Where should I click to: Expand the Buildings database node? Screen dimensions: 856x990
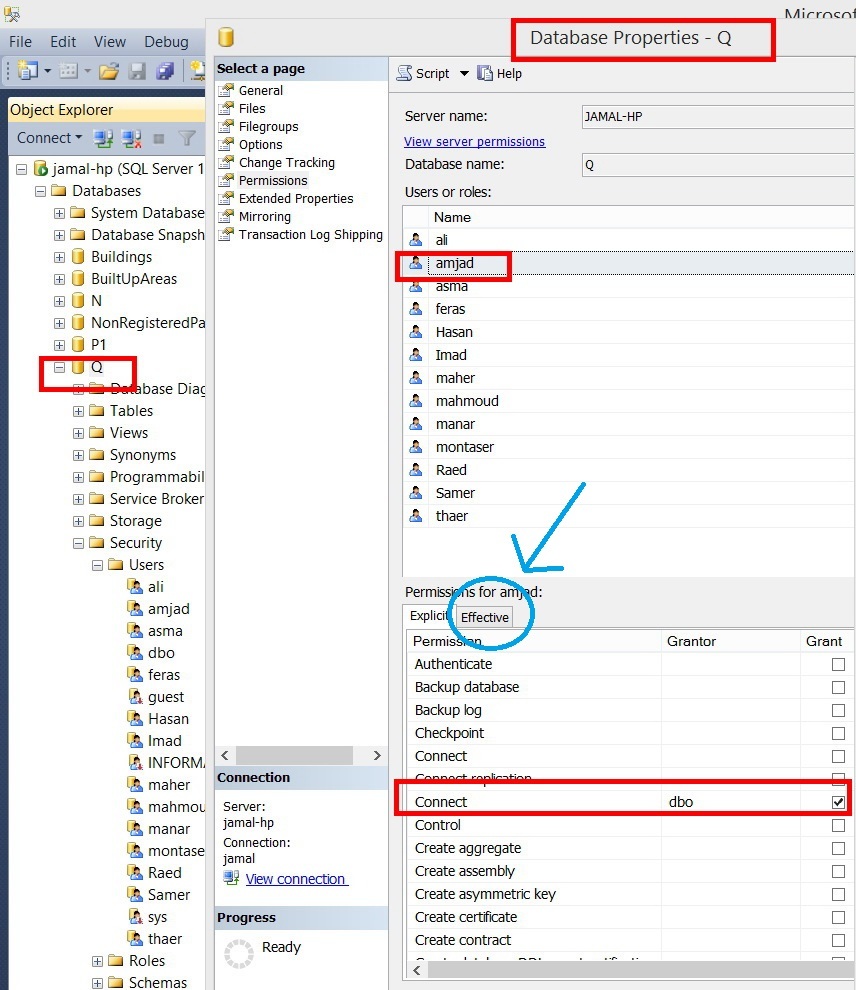point(59,258)
